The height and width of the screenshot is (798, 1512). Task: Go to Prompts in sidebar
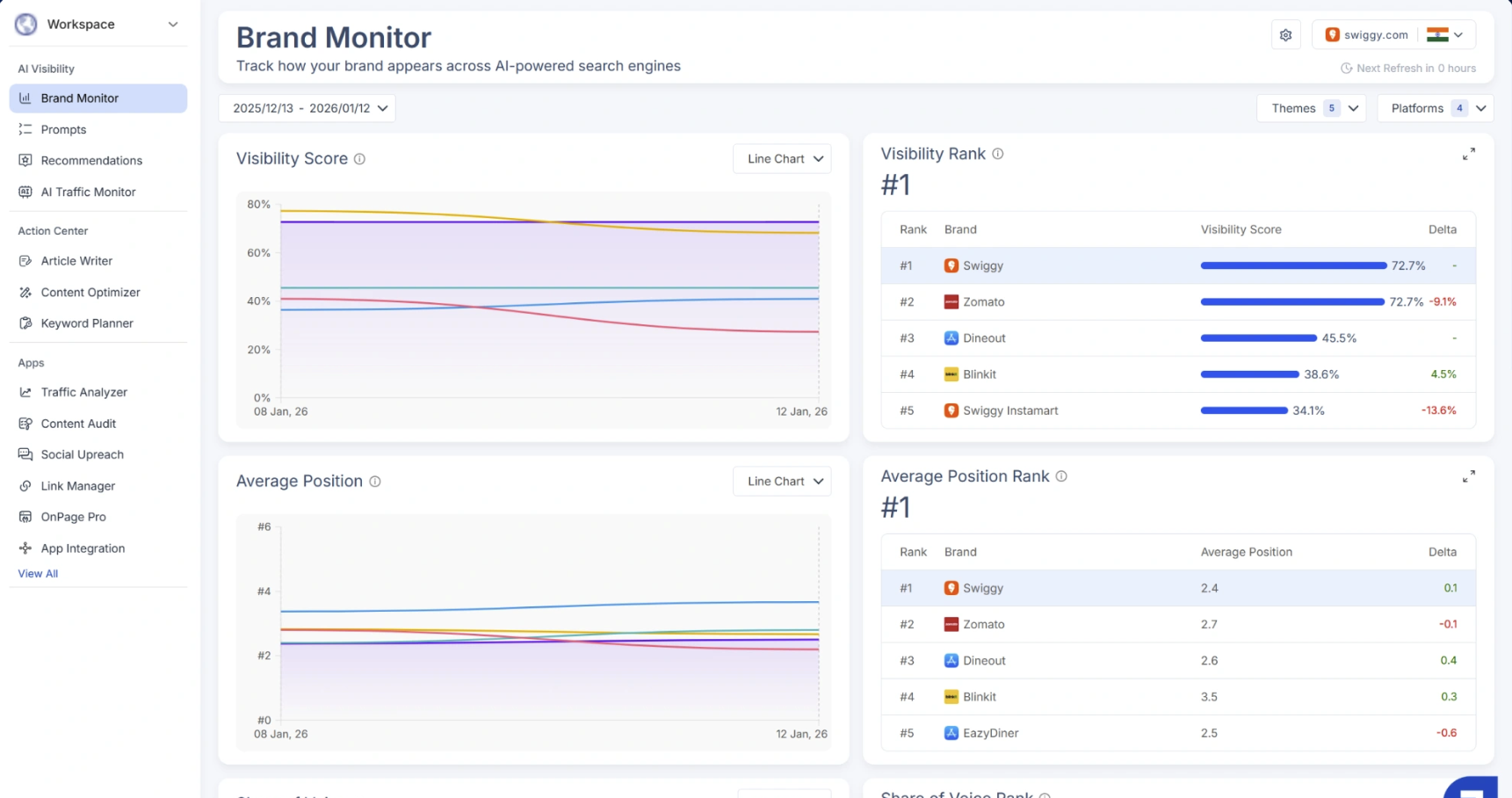point(63,129)
